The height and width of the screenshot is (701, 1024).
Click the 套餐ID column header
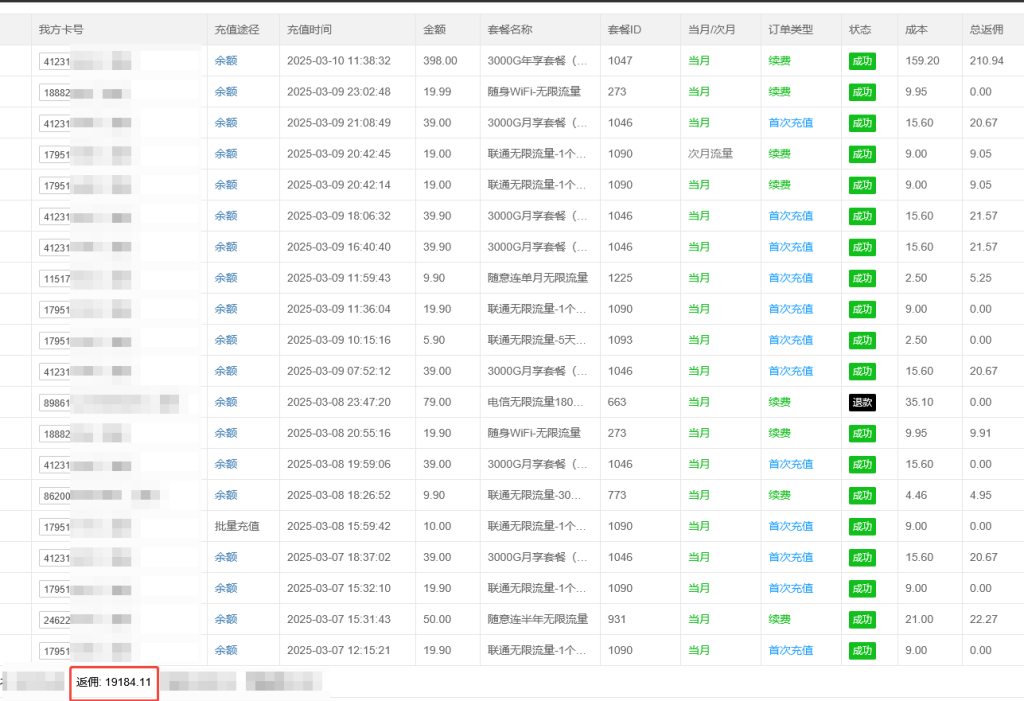click(x=624, y=29)
